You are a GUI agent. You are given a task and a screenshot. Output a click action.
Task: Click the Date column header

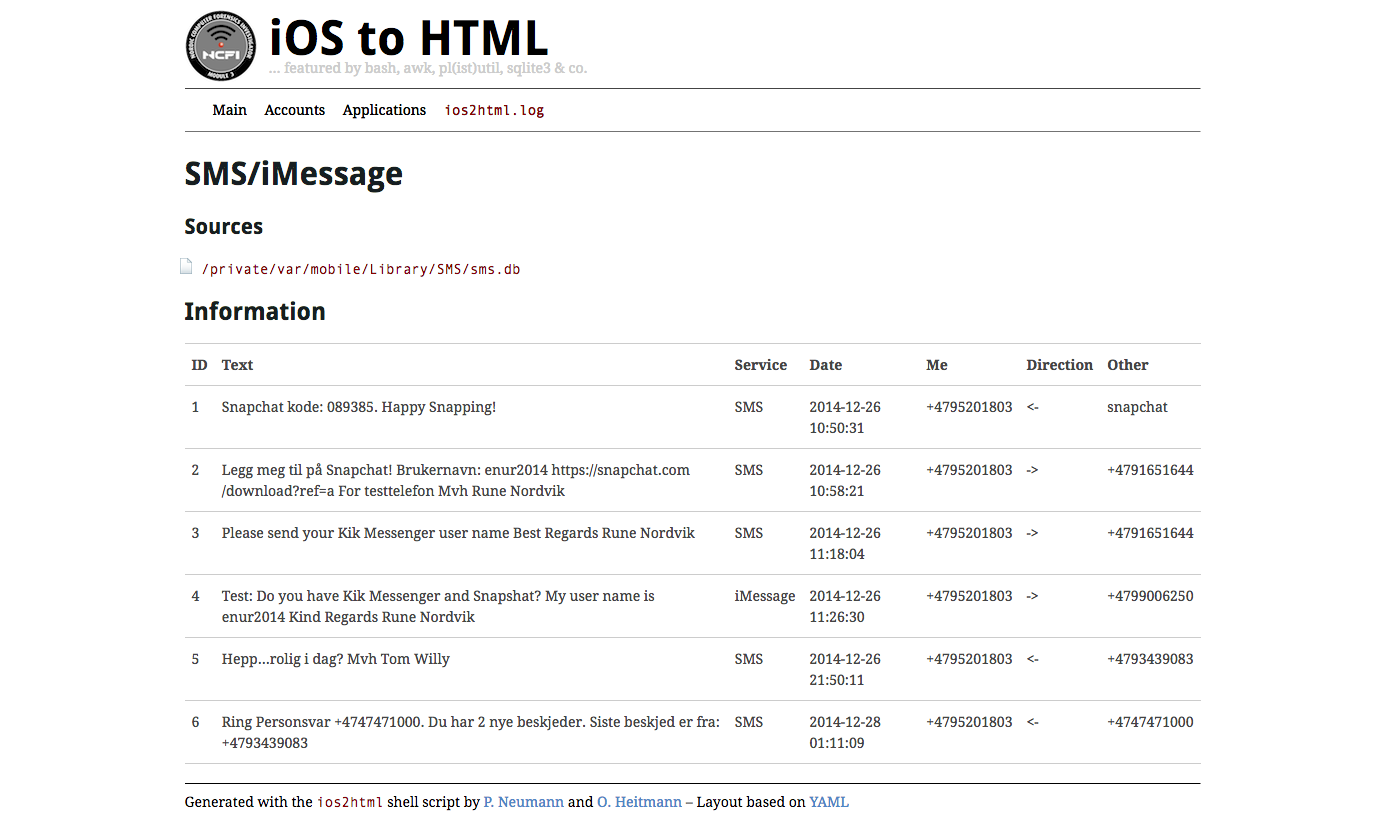[826, 365]
